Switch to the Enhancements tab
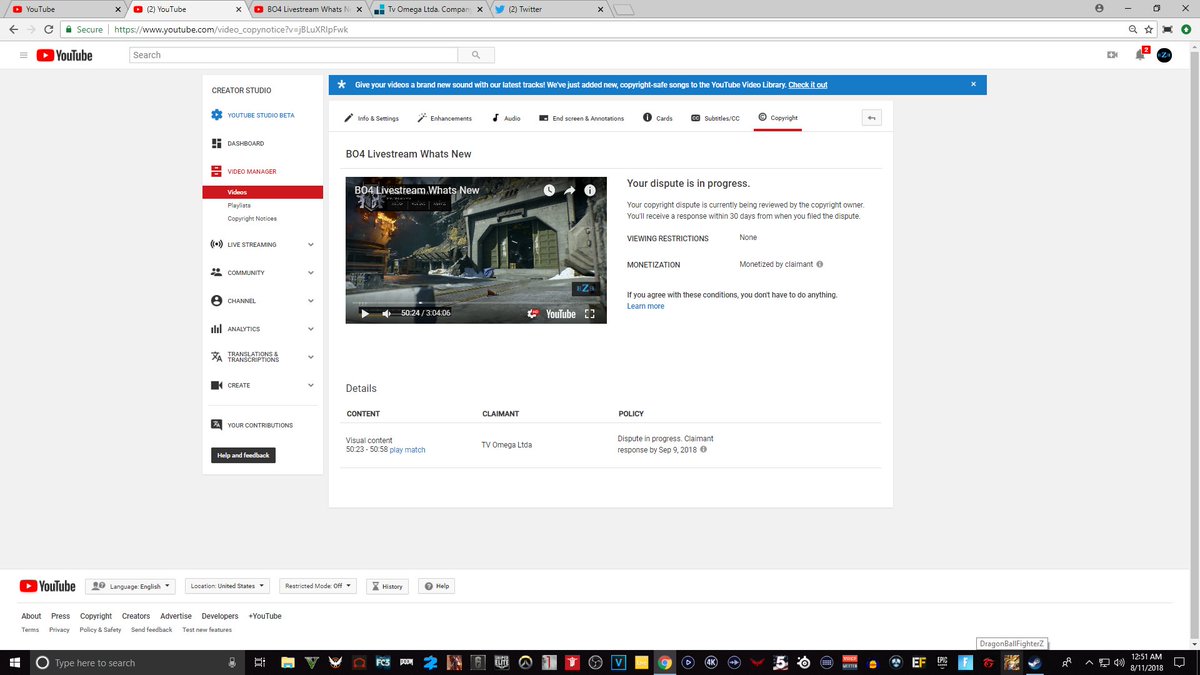Screen dimensions: 1200x675 (445, 118)
